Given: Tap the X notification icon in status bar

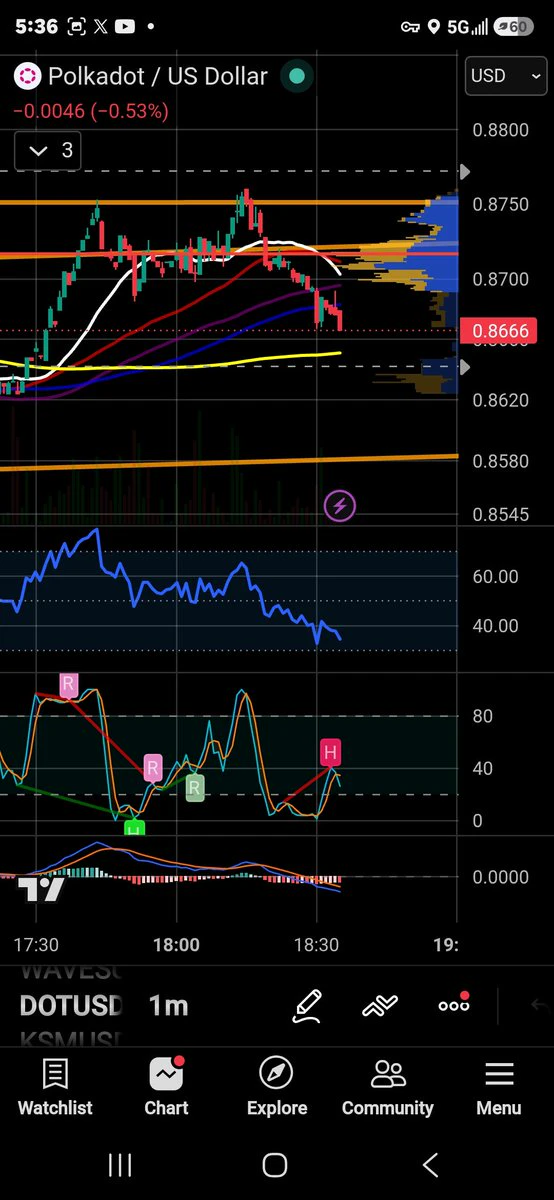Looking at the screenshot, I should click(100, 27).
